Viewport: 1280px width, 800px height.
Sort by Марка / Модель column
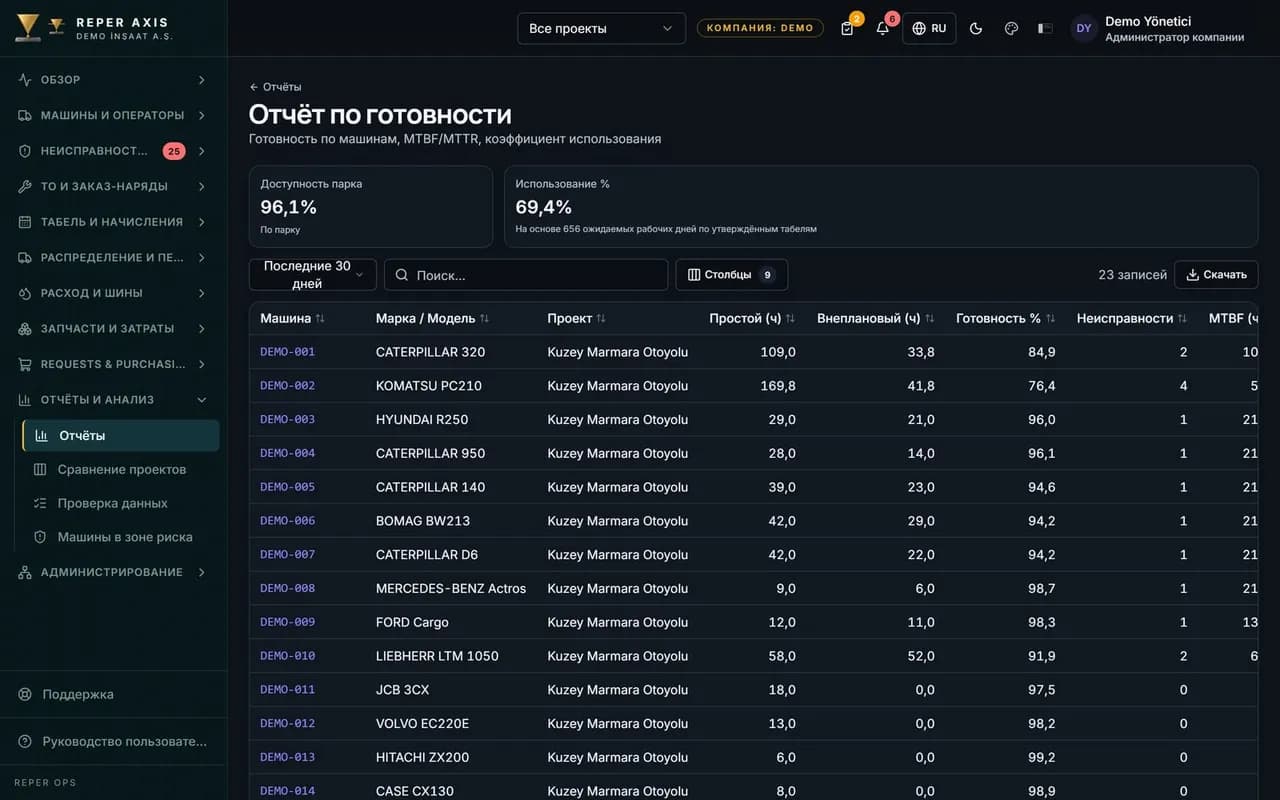(x=432, y=318)
